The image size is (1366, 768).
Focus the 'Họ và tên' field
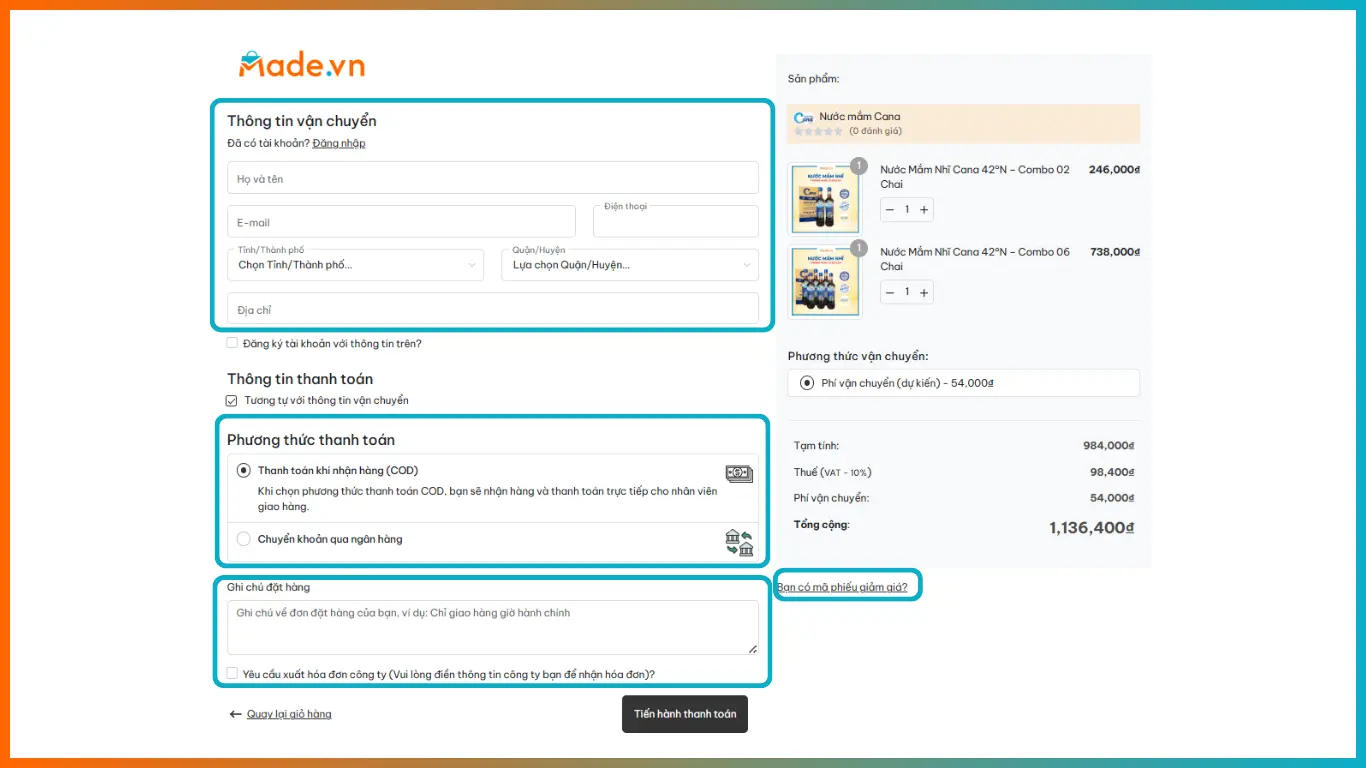pos(493,178)
